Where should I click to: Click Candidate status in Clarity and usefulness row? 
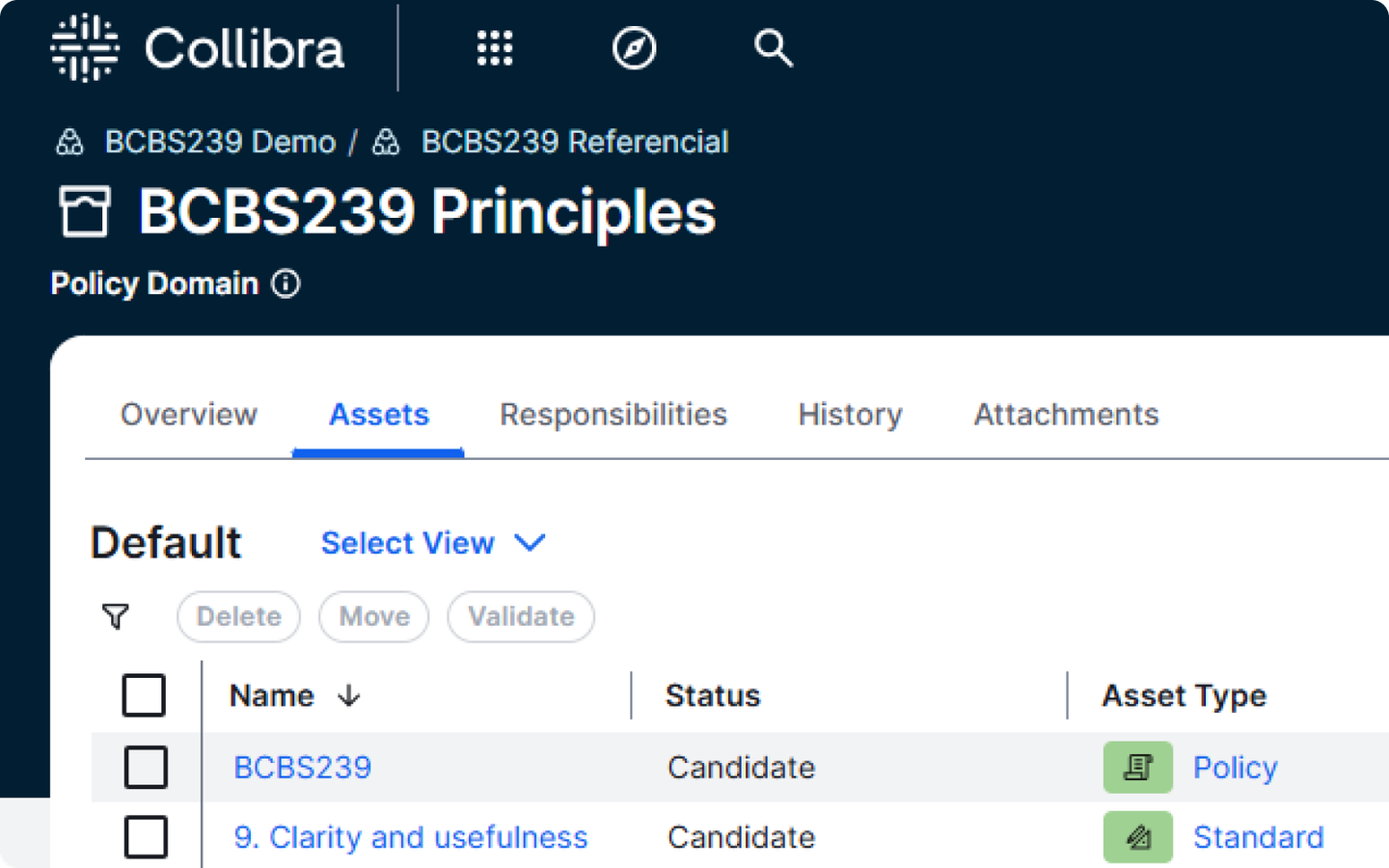coord(742,837)
